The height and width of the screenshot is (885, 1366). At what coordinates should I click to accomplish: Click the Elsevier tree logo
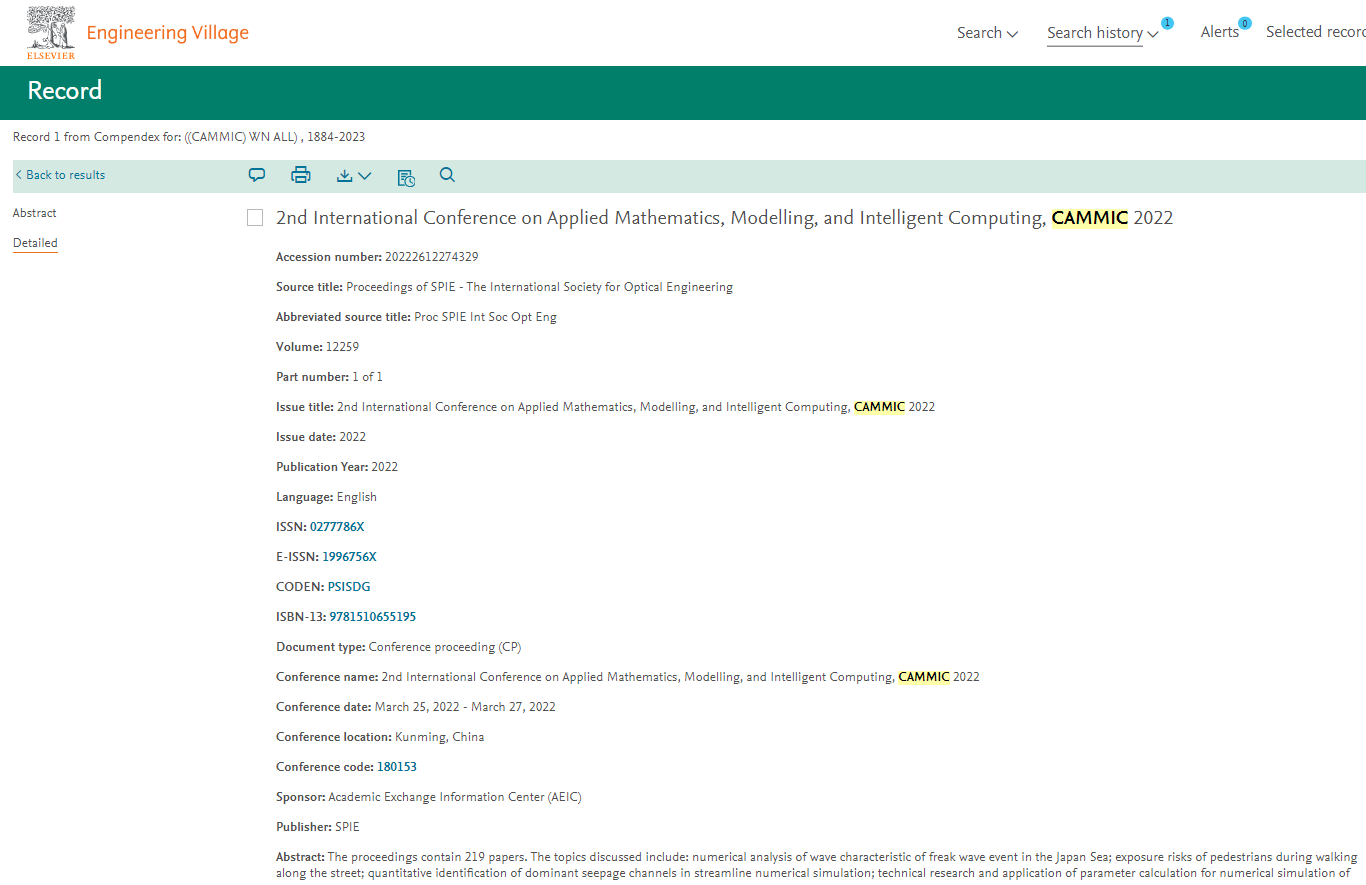point(50,32)
